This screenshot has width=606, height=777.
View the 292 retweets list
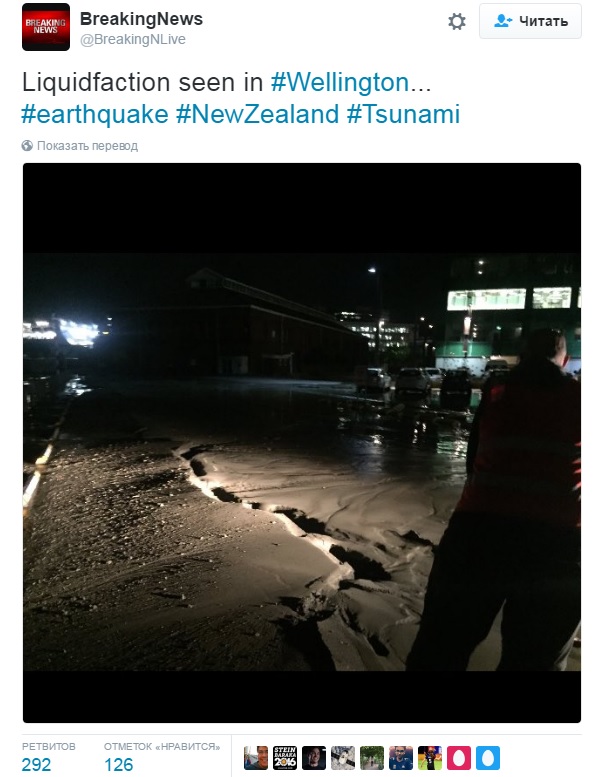click(x=49, y=757)
